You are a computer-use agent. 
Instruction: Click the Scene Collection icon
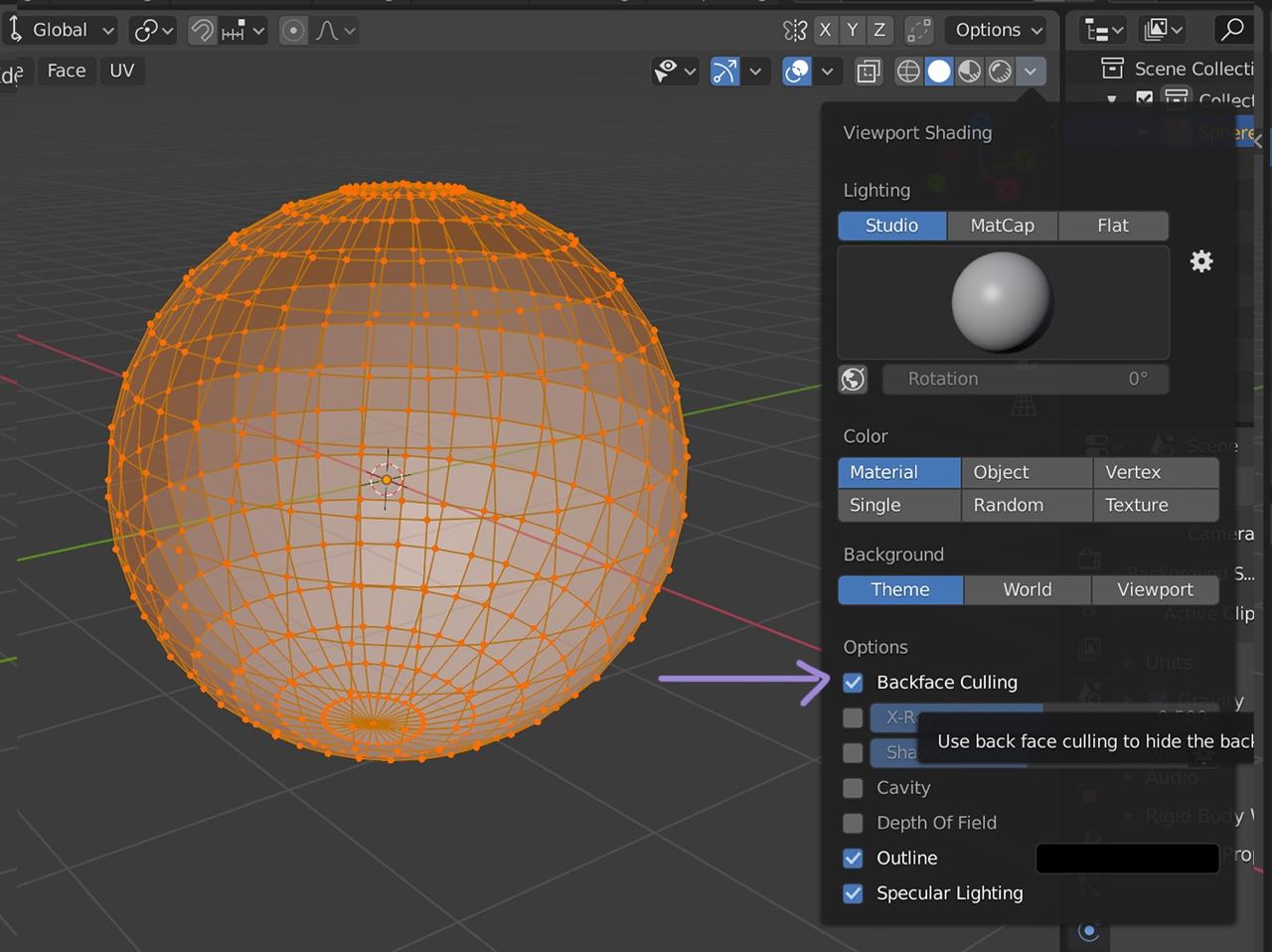click(1112, 69)
